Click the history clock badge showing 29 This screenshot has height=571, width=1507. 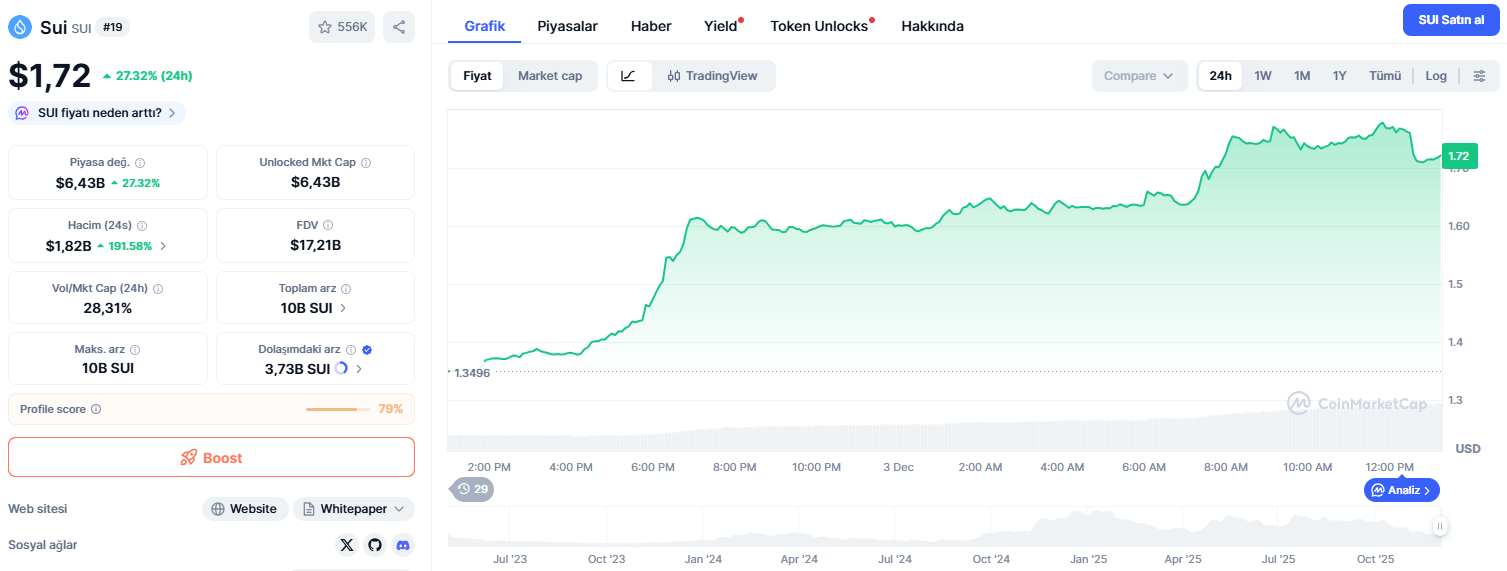coord(473,489)
